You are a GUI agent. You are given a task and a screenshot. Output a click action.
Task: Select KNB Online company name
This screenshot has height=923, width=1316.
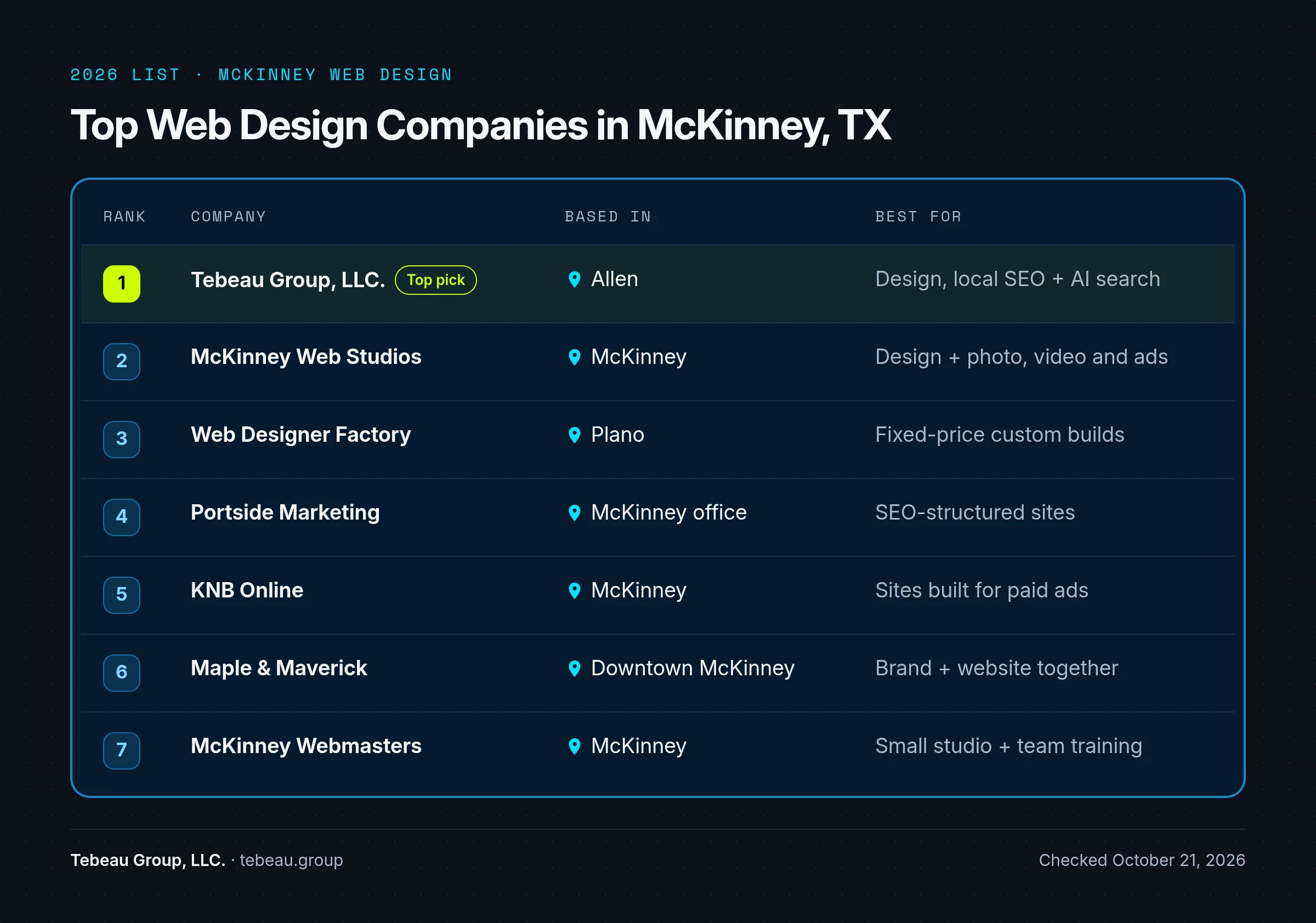[x=247, y=590]
